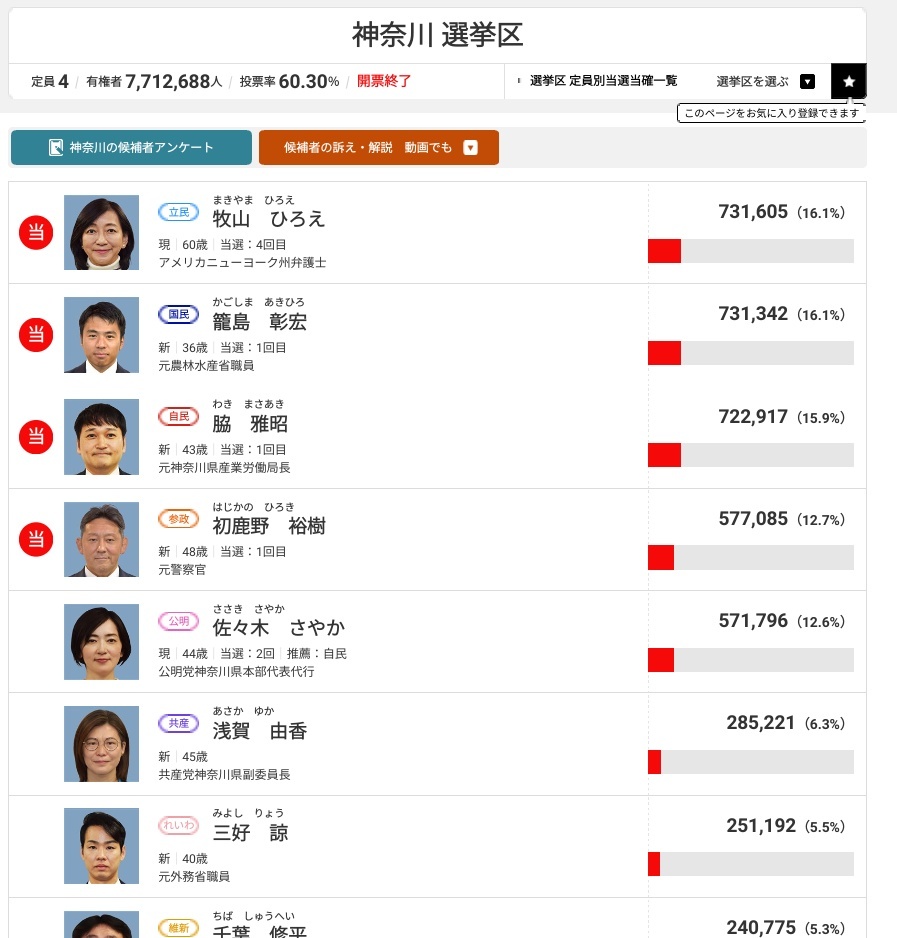Click the 投票率 60.30% figure
Viewport: 897px width, 938px height.
tap(289, 81)
